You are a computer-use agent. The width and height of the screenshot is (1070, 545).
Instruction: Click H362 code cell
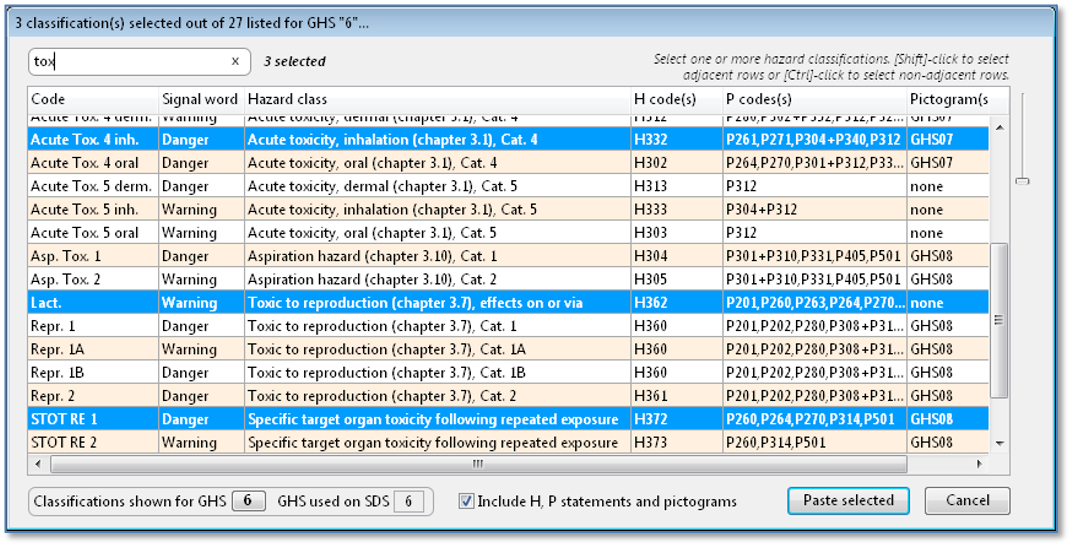coord(676,303)
